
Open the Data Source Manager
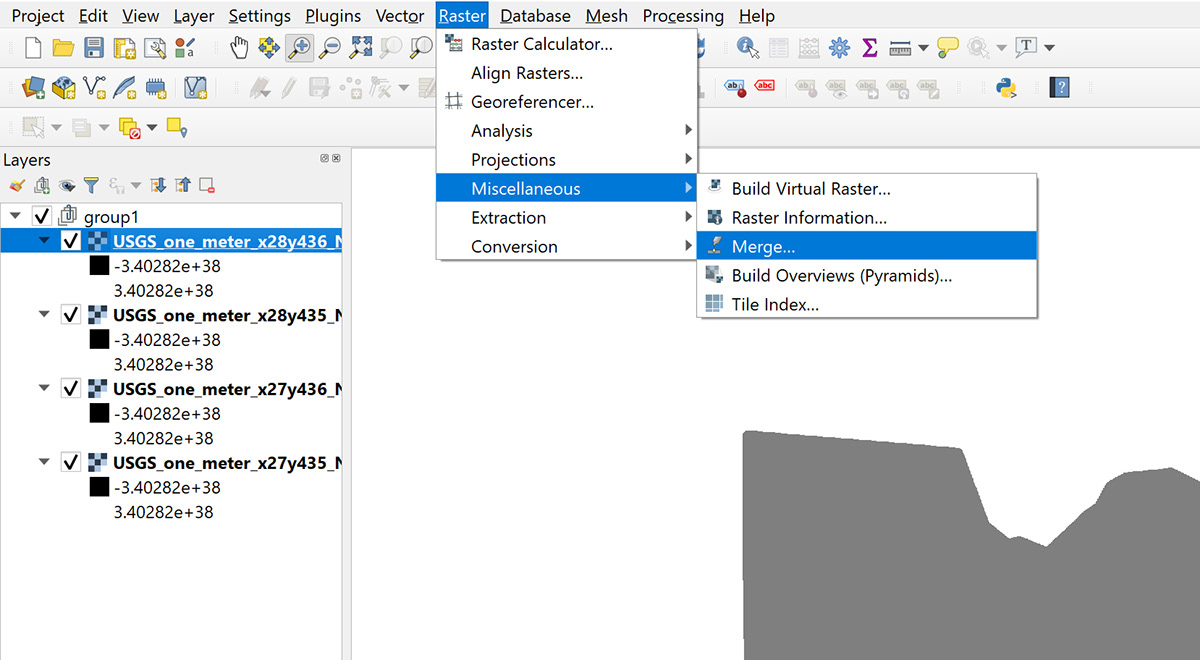[x=33, y=87]
